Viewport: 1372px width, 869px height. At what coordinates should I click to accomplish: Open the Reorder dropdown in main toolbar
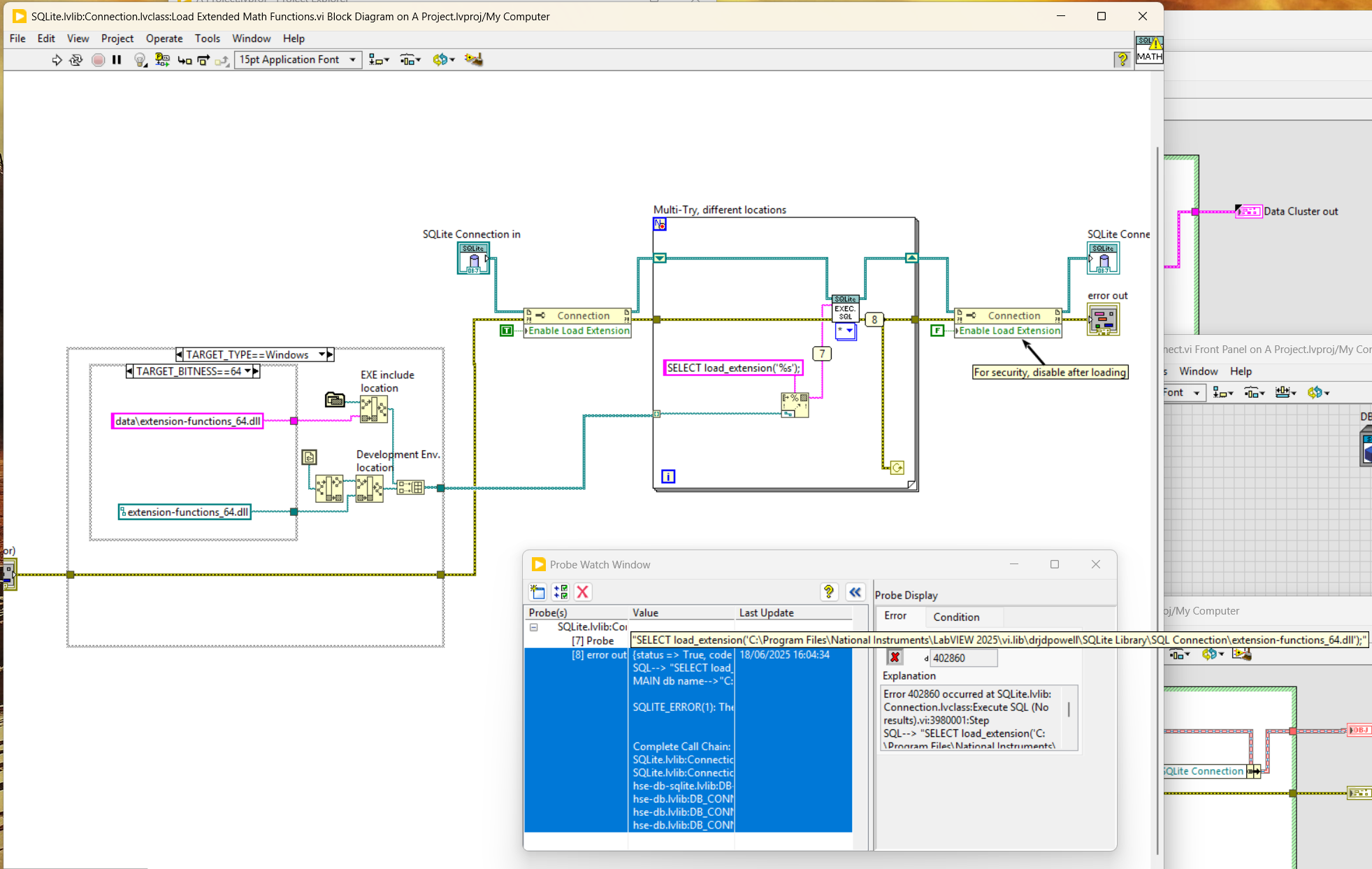[x=444, y=60]
